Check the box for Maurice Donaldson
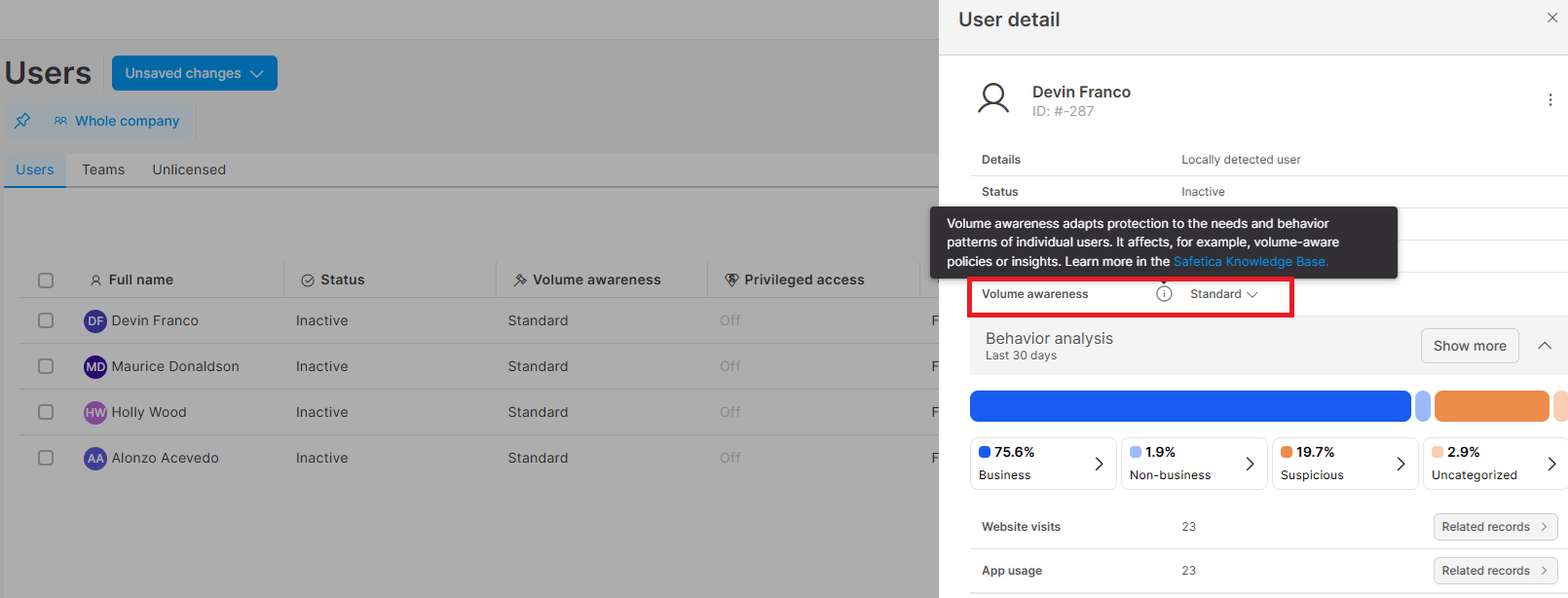The height and width of the screenshot is (598, 1568). click(x=46, y=366)
